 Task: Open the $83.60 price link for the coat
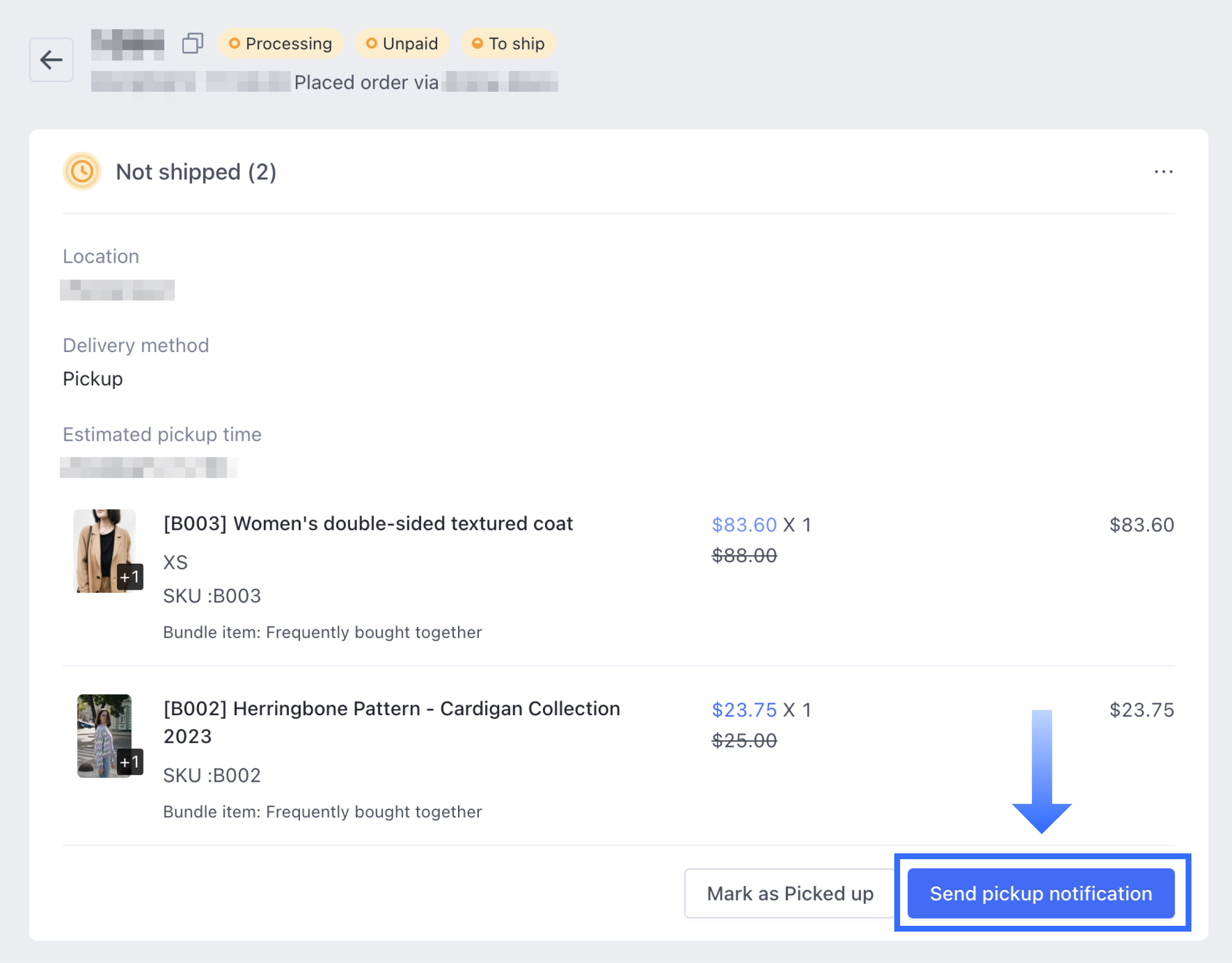click(744, 524)
